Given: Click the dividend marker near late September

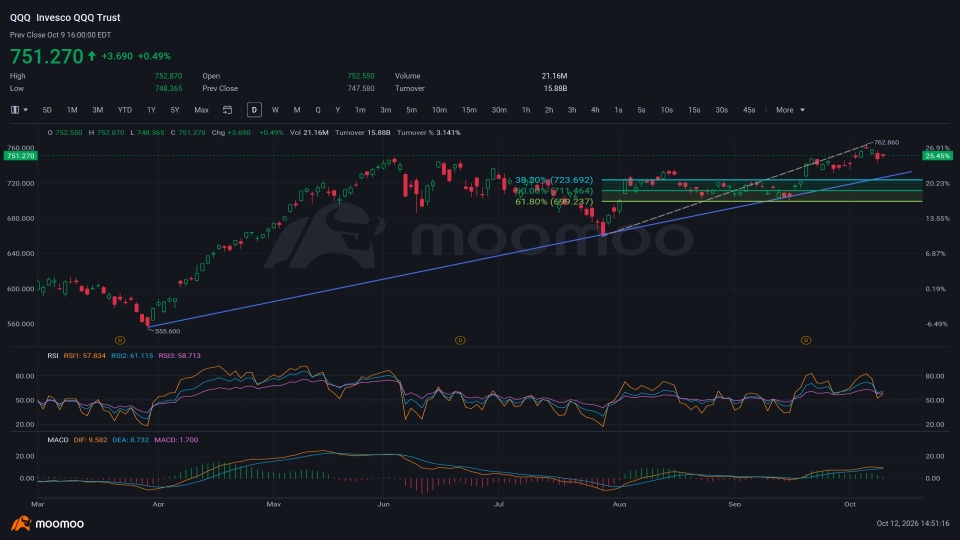Looking at the screenshot, I should click(x=806, y=340).
